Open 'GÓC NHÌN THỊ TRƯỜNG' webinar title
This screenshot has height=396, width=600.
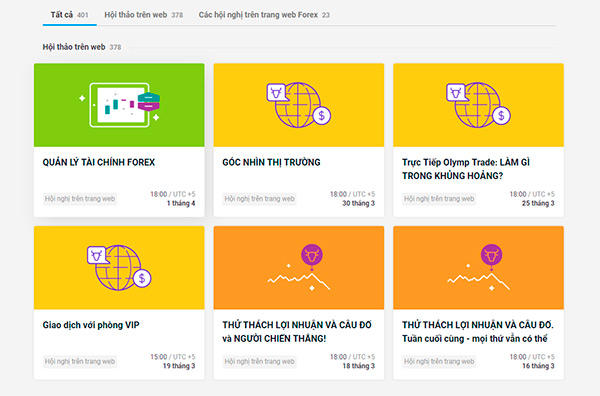point(271,162)
